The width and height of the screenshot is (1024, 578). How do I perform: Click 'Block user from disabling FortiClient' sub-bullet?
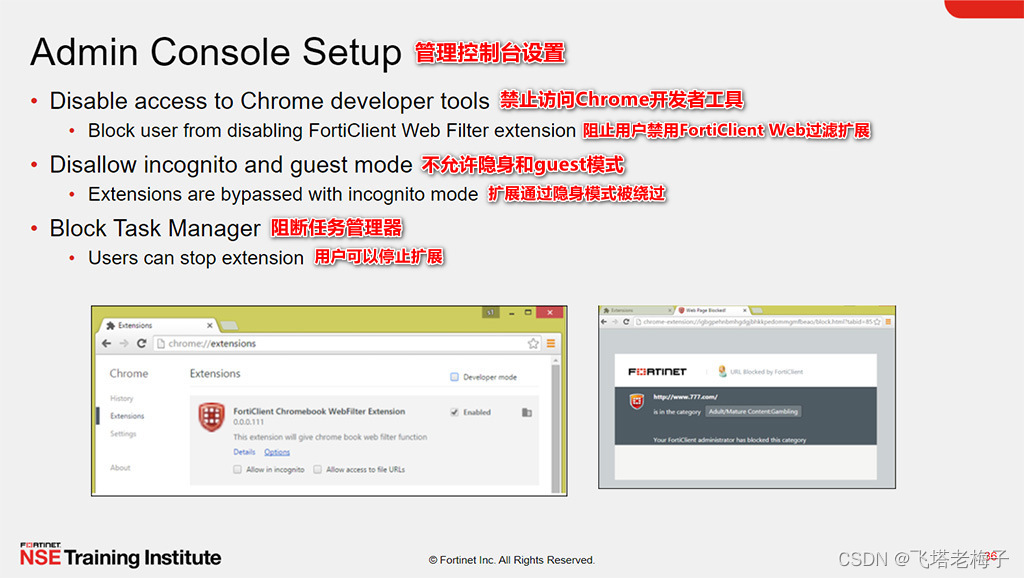(332, 131)
